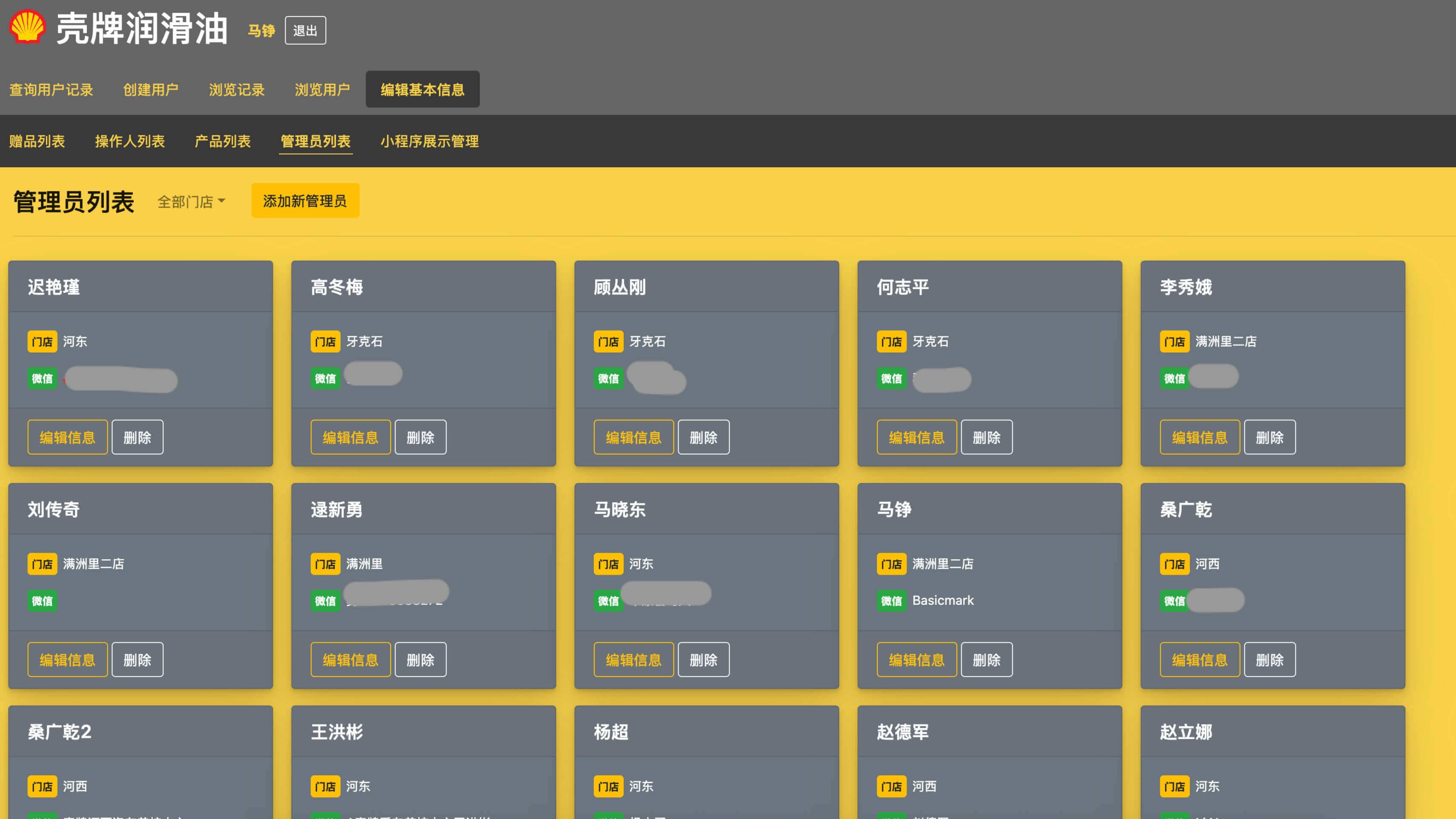
Task: Switch to 产品列表 sub-tab
Action: pos(222,141)
